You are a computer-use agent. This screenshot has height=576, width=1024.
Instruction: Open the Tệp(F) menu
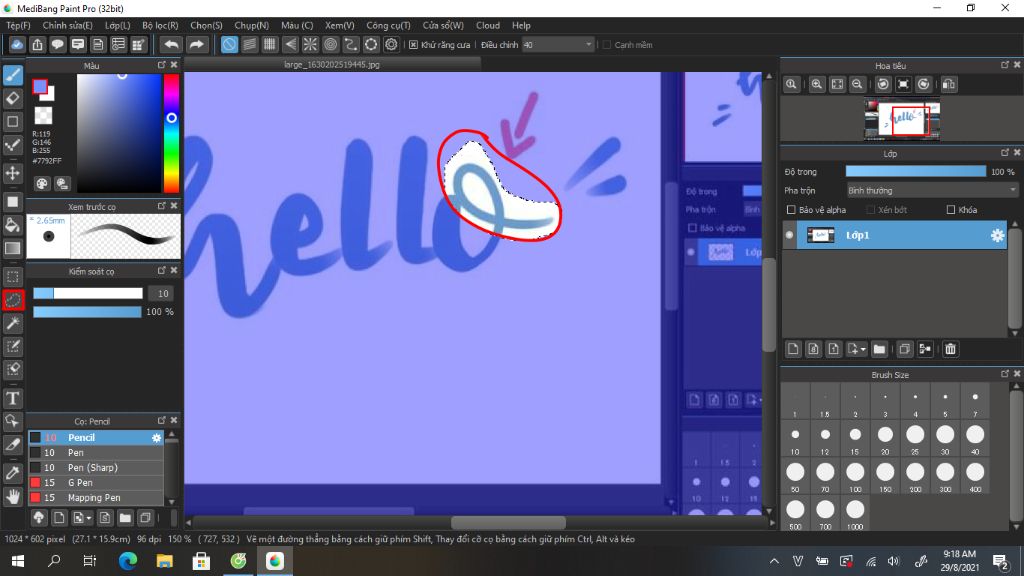pyautogui.click(x=18, y=25)
